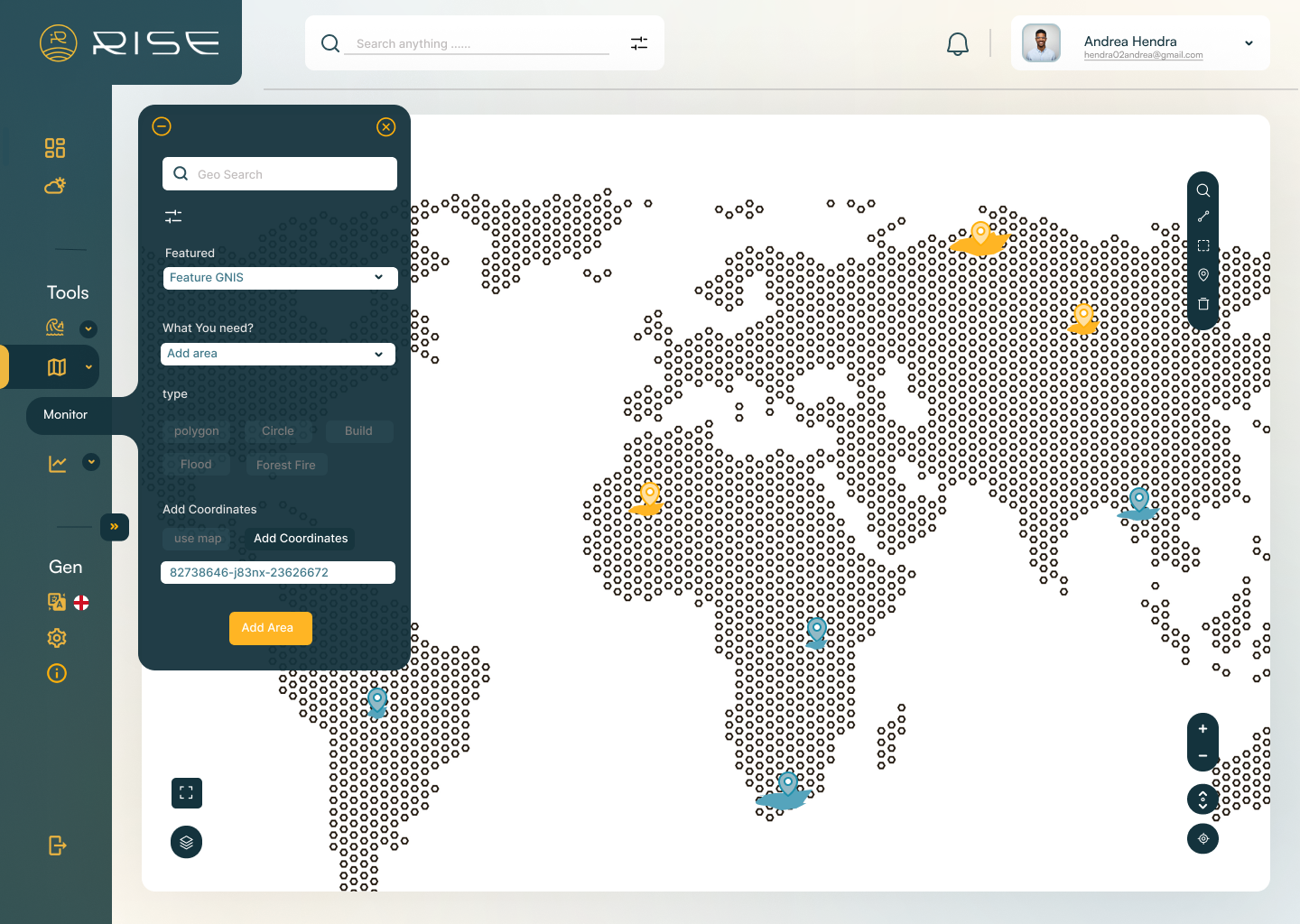The image size is (1300, 924).
Task: Select the map location pin tool
Action: pyautogui.click(x=1202, y=274)
